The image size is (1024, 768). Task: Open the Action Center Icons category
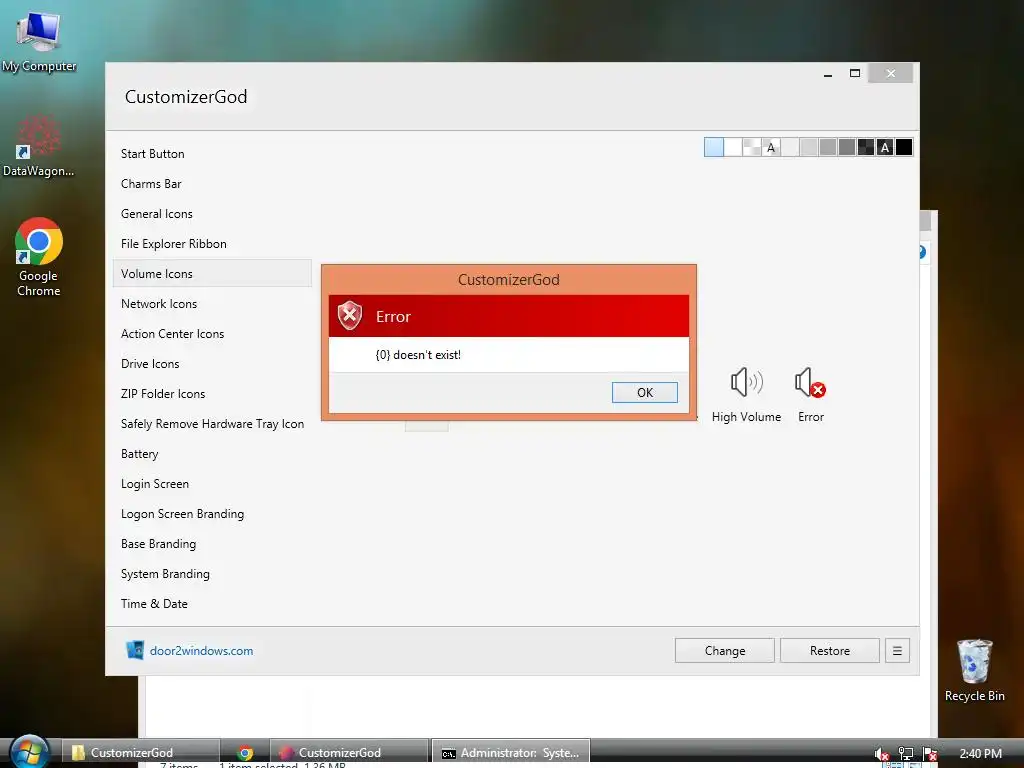tap(172, 334)
